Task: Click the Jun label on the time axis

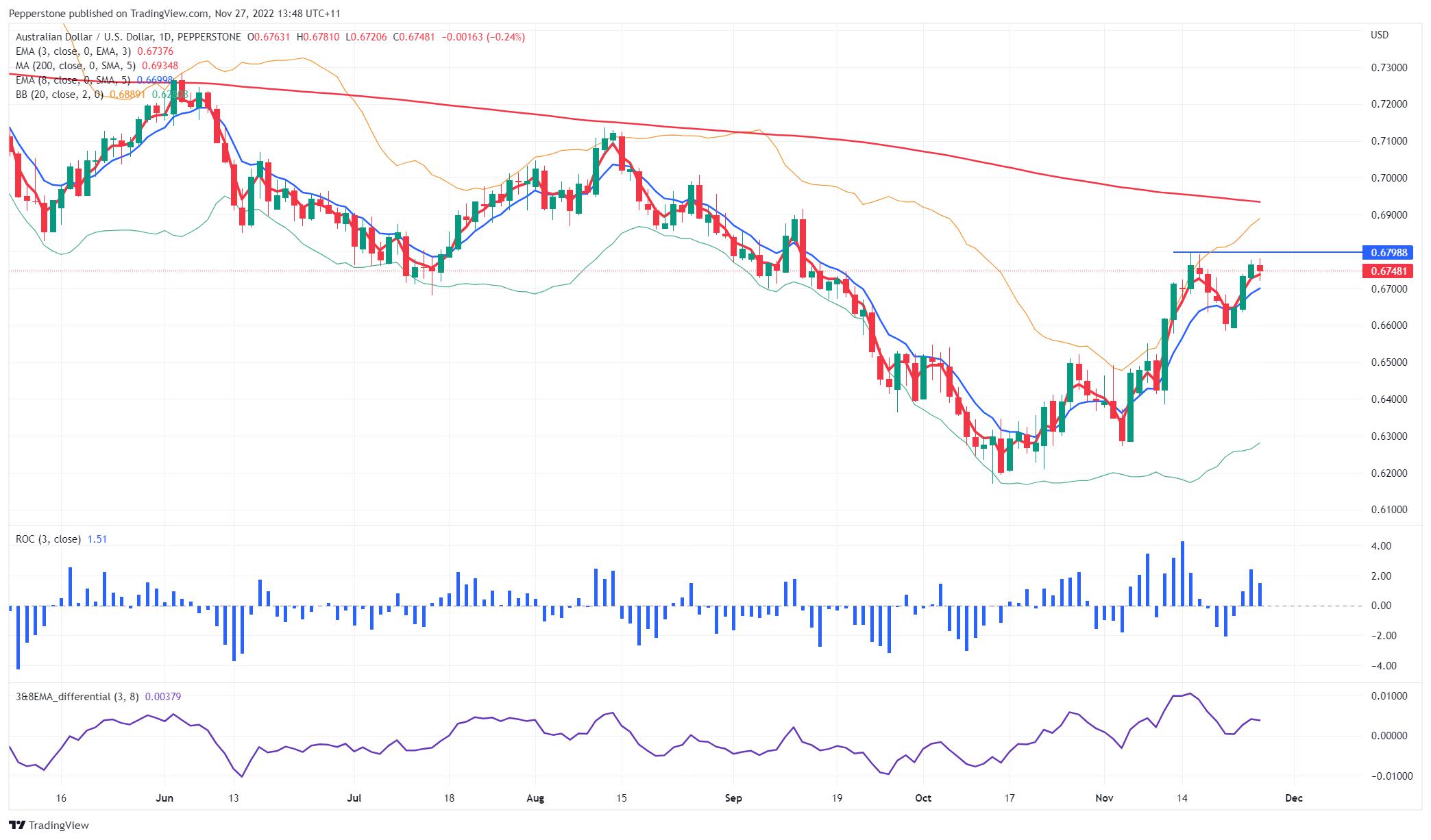Action: click(164, 798)
